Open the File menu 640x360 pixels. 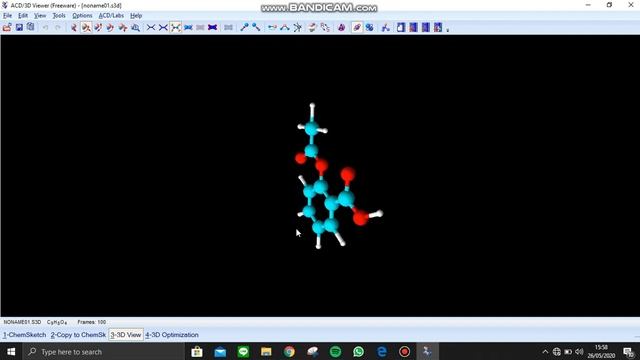click(7, 16)
